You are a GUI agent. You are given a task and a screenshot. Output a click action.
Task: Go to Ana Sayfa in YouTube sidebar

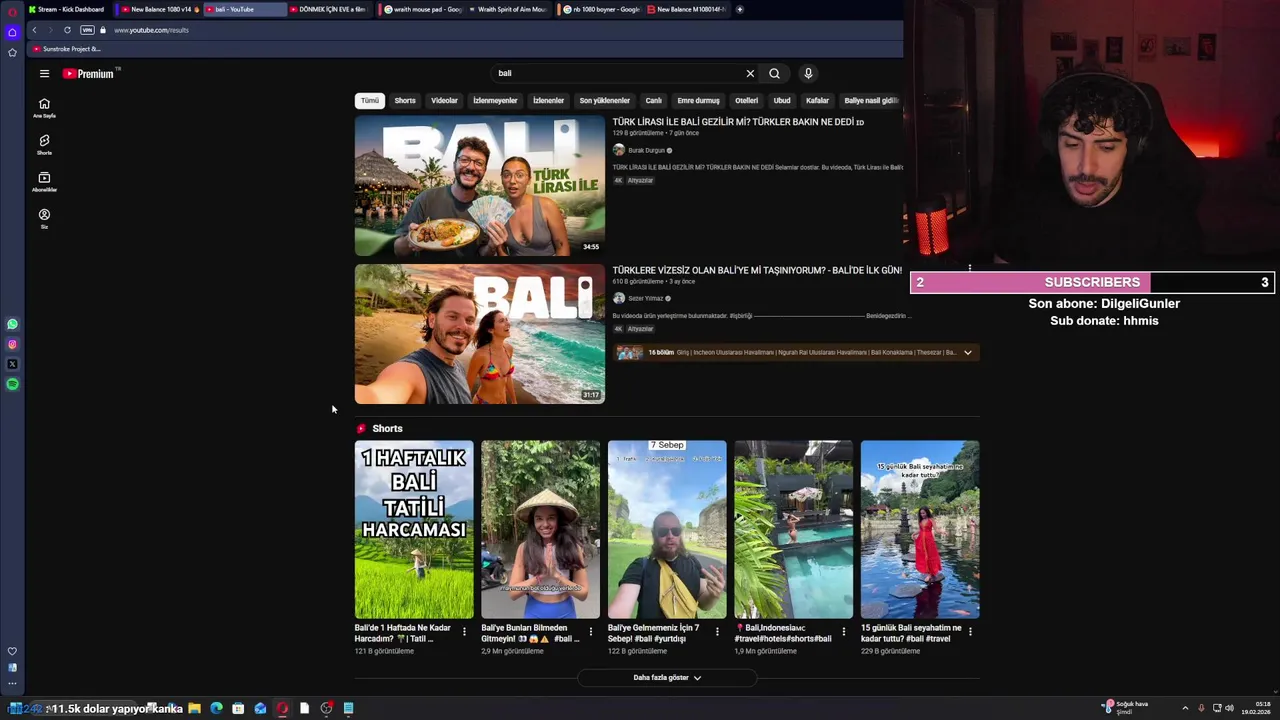pos(44,108)
